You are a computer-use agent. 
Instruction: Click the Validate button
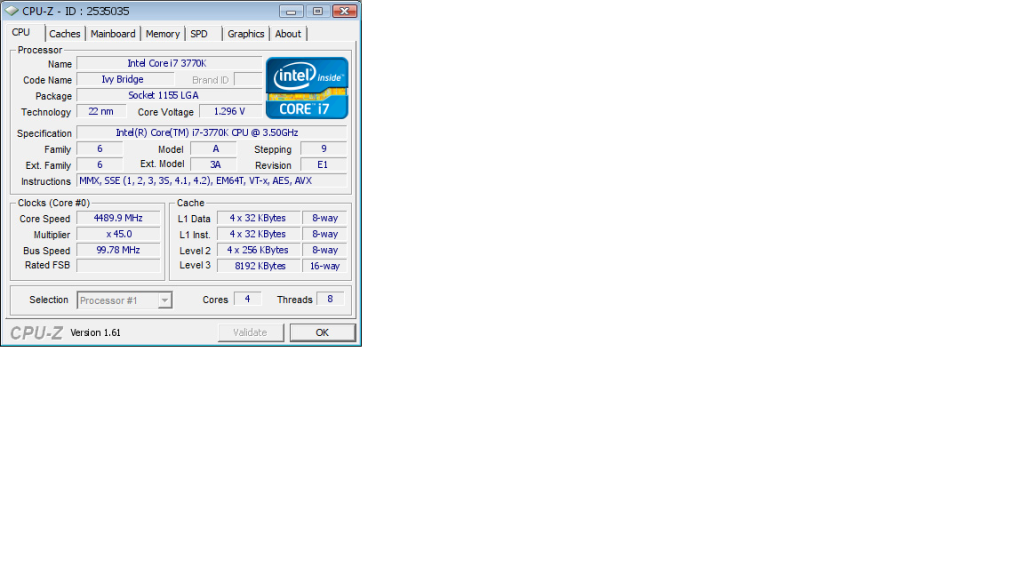[250, 332]
